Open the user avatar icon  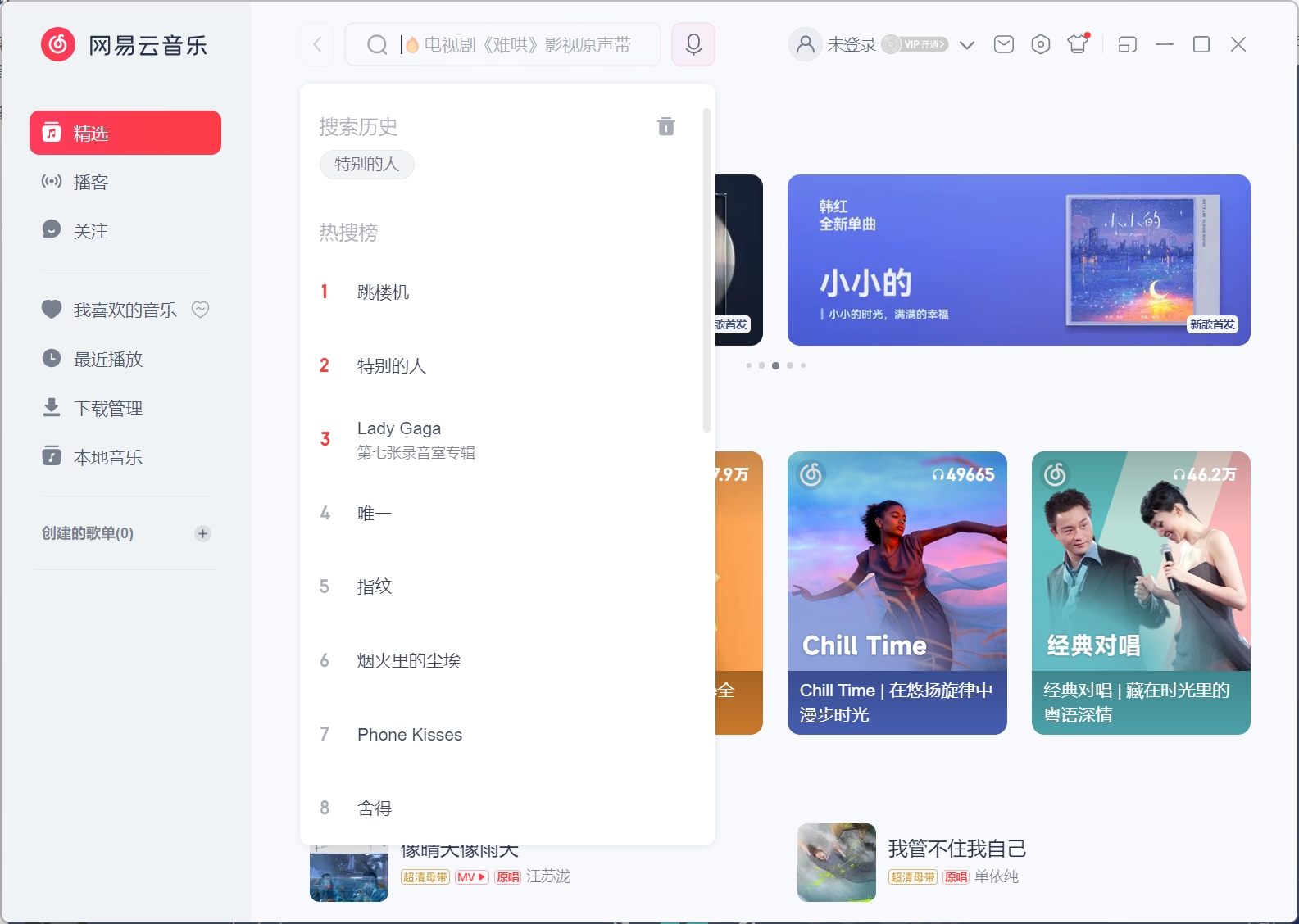pos(806,44)
